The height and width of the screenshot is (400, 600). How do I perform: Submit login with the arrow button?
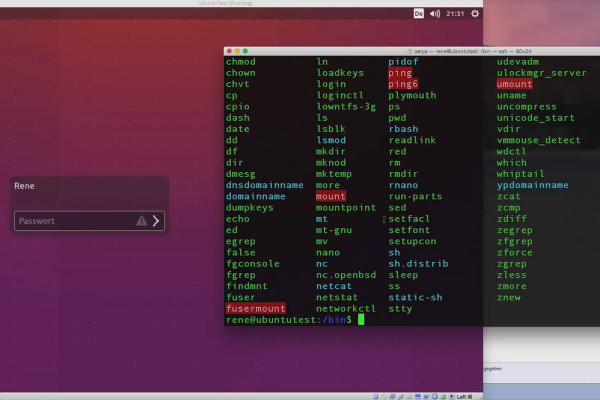coord(156,221)
